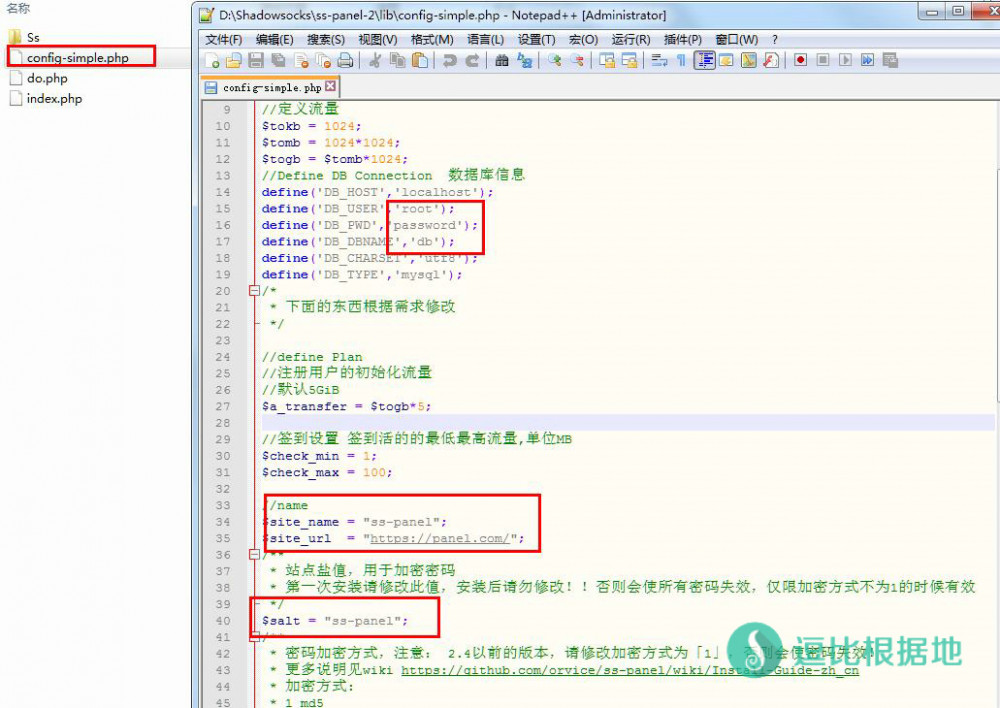1000x708 pixels.
Task: Click the New file toolbar icon
Action: [213, 61]
